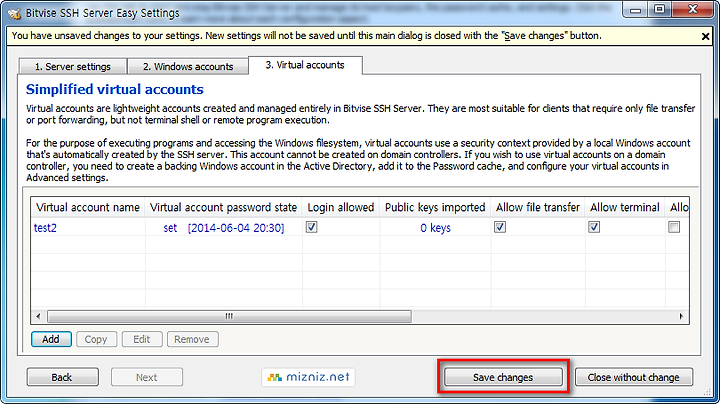This screenshot has width=720, height=404.
Task: Click Close without change button
Action: (x=634, y=377)
